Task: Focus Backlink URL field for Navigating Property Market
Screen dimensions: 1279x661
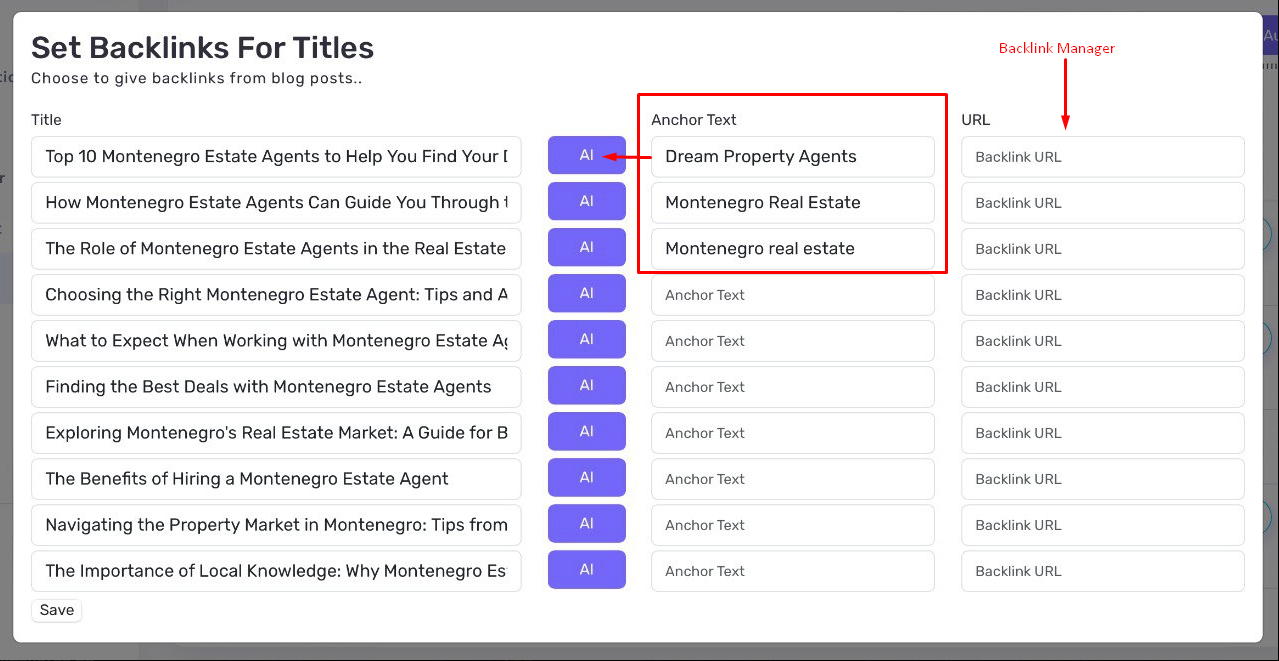Action: pyautogui.click(x=1103, y=525)
